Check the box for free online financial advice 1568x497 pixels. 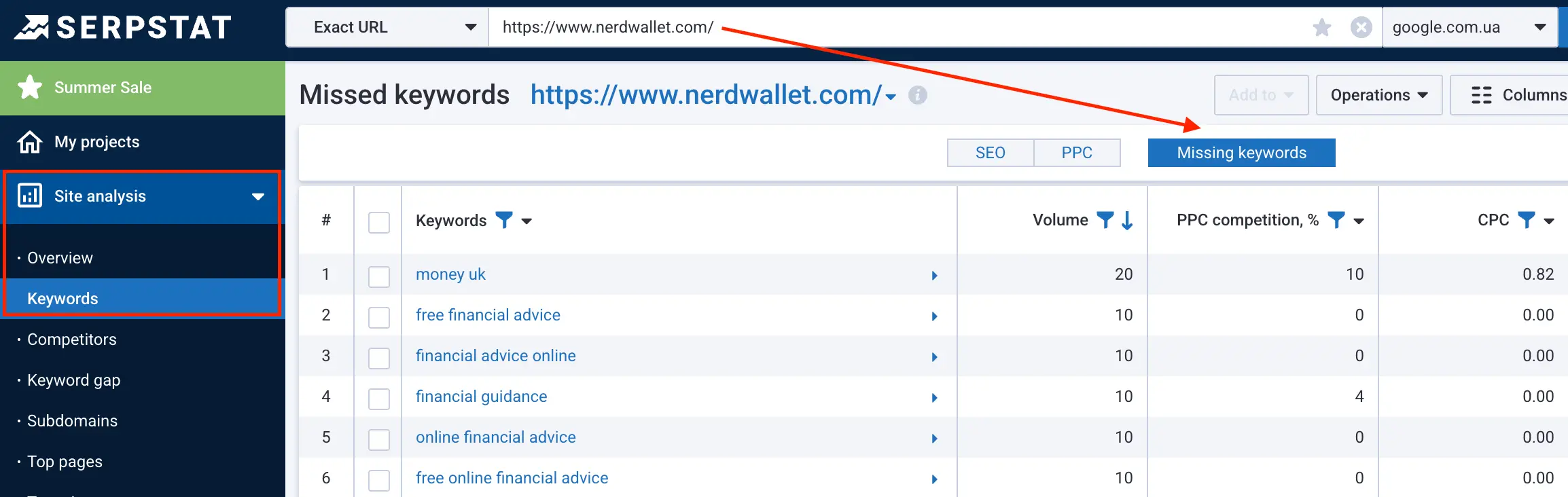[x=379, y=481]
